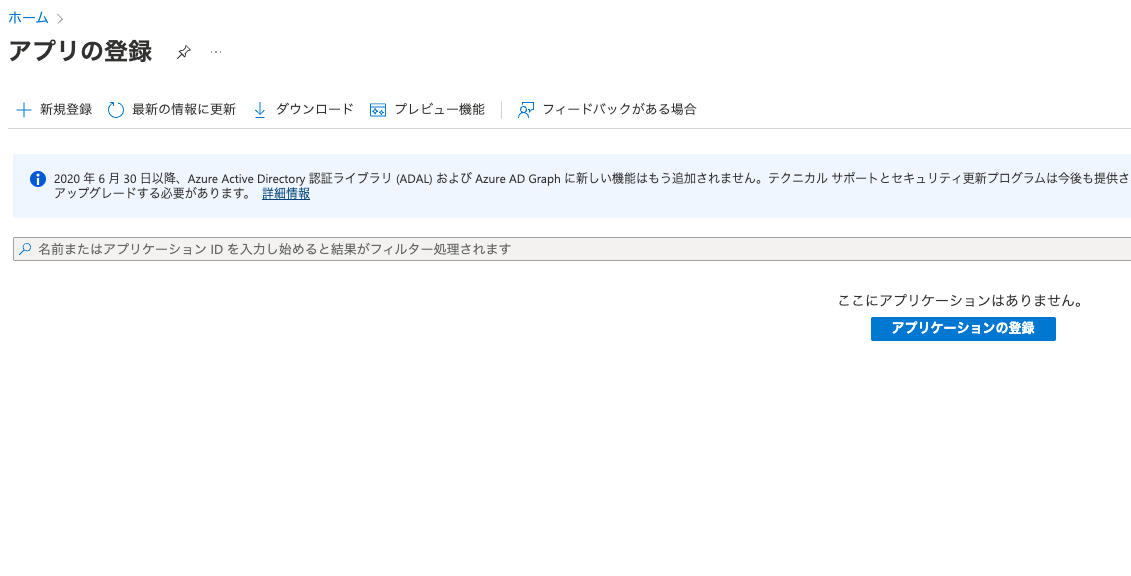
Task: Open the ellipsis menu next to the pin
Action: 216,51
